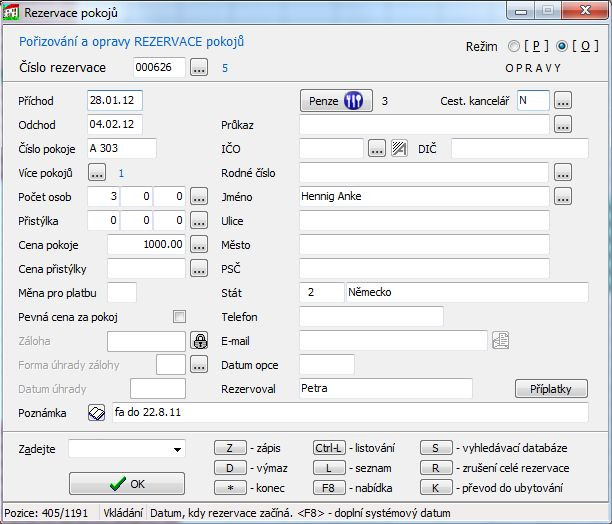Click the * konec button
The image size is (612, 524).
[230, 488]
